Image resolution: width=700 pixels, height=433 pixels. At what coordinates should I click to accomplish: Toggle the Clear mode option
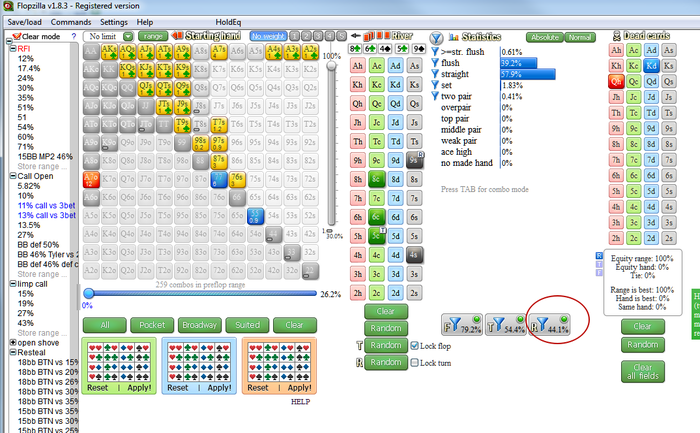pyautogui.click(x=37, y=37)
